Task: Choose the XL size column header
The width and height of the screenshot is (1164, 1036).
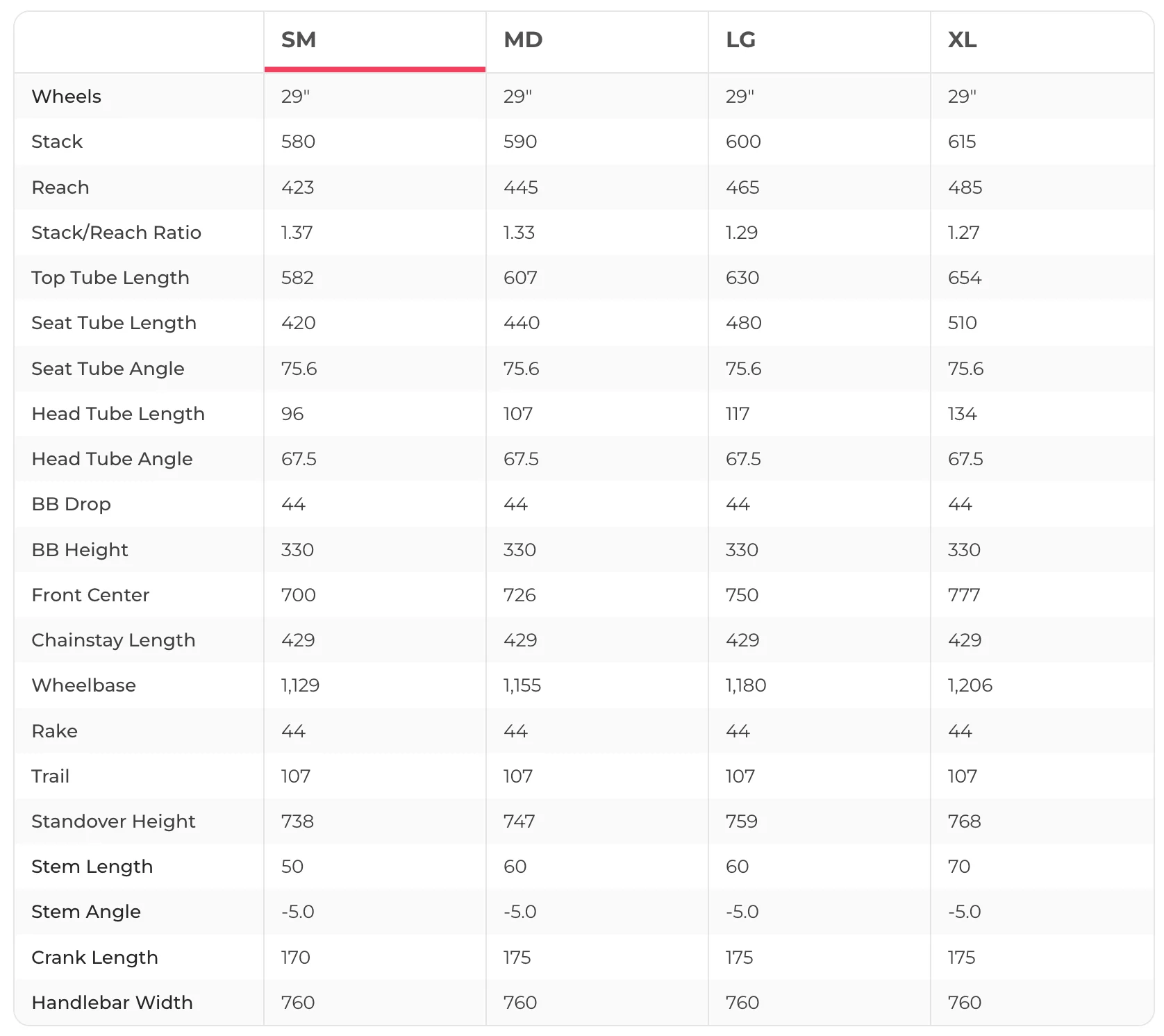Action: point(1042,40)
